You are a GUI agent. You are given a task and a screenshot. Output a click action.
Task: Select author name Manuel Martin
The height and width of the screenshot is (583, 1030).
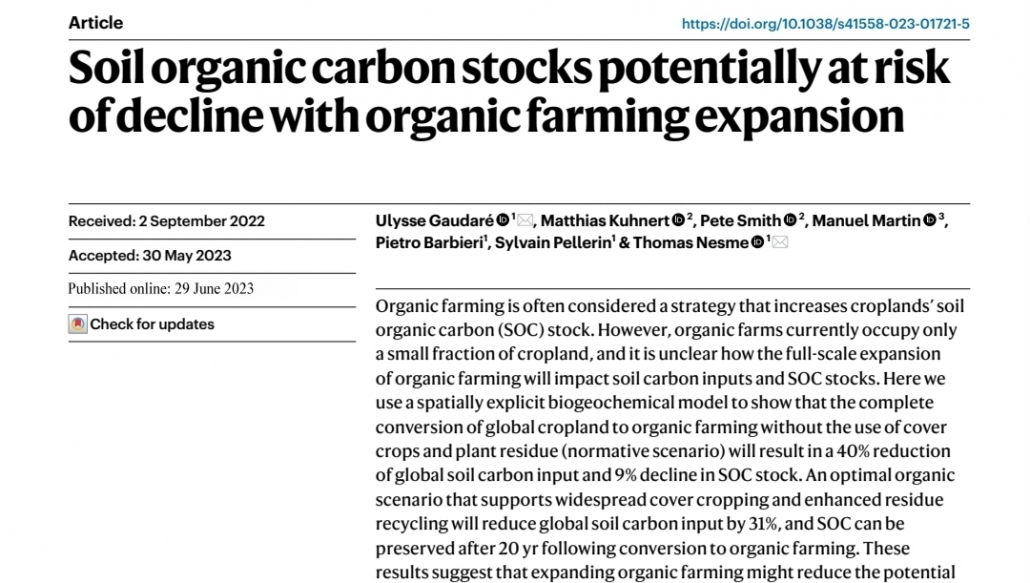pos(866,221)
